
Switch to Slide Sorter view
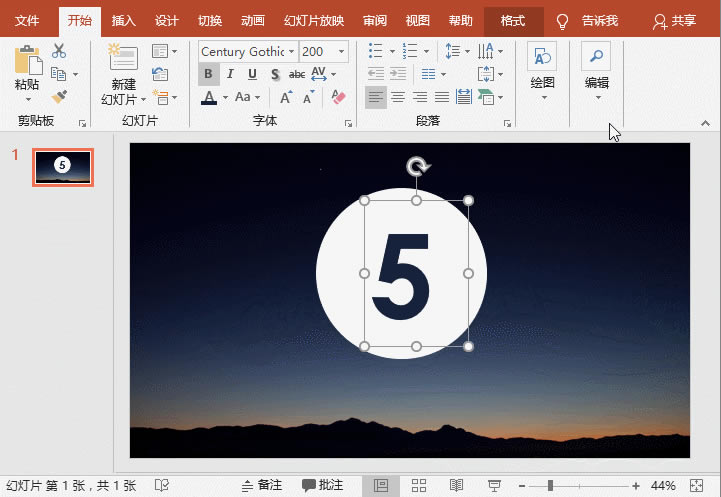[419, 485]
